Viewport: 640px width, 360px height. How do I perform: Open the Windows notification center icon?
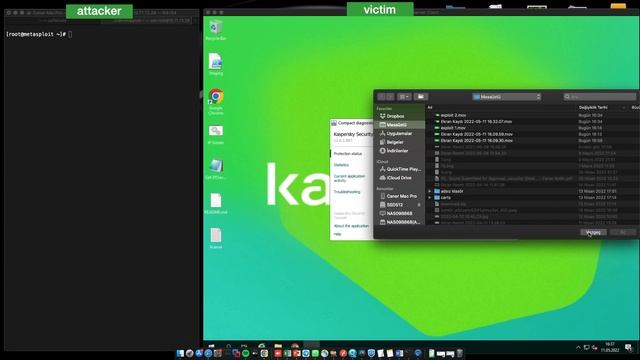click(628, 348)
